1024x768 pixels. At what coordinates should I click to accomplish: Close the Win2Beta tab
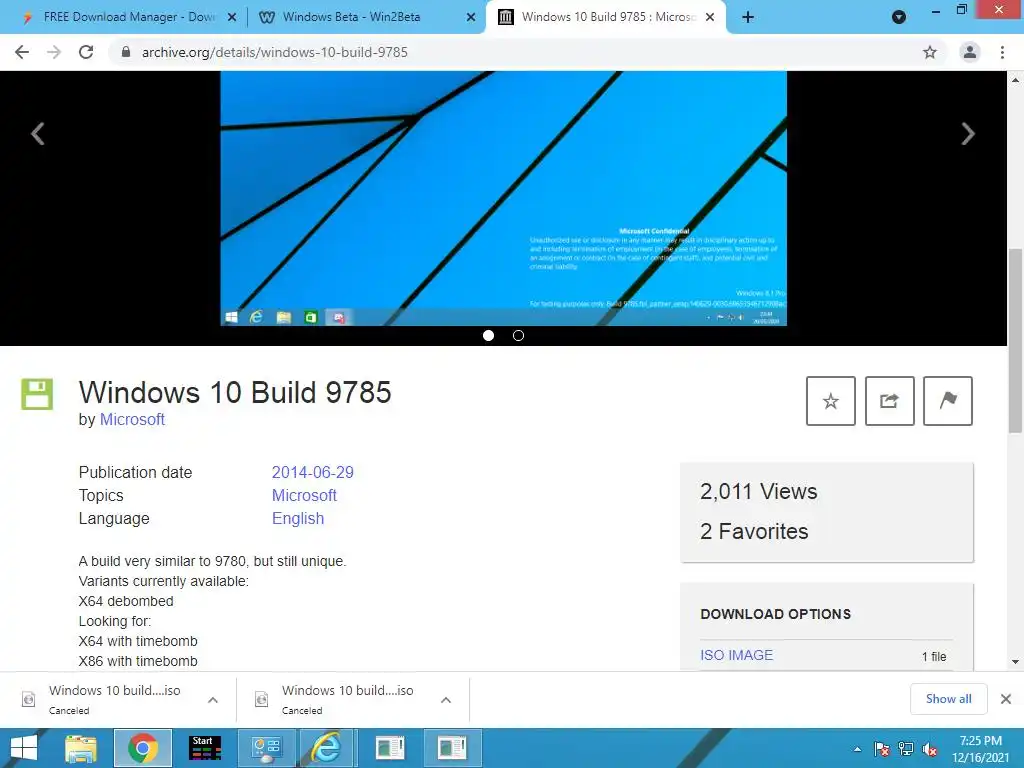point(471,18)
